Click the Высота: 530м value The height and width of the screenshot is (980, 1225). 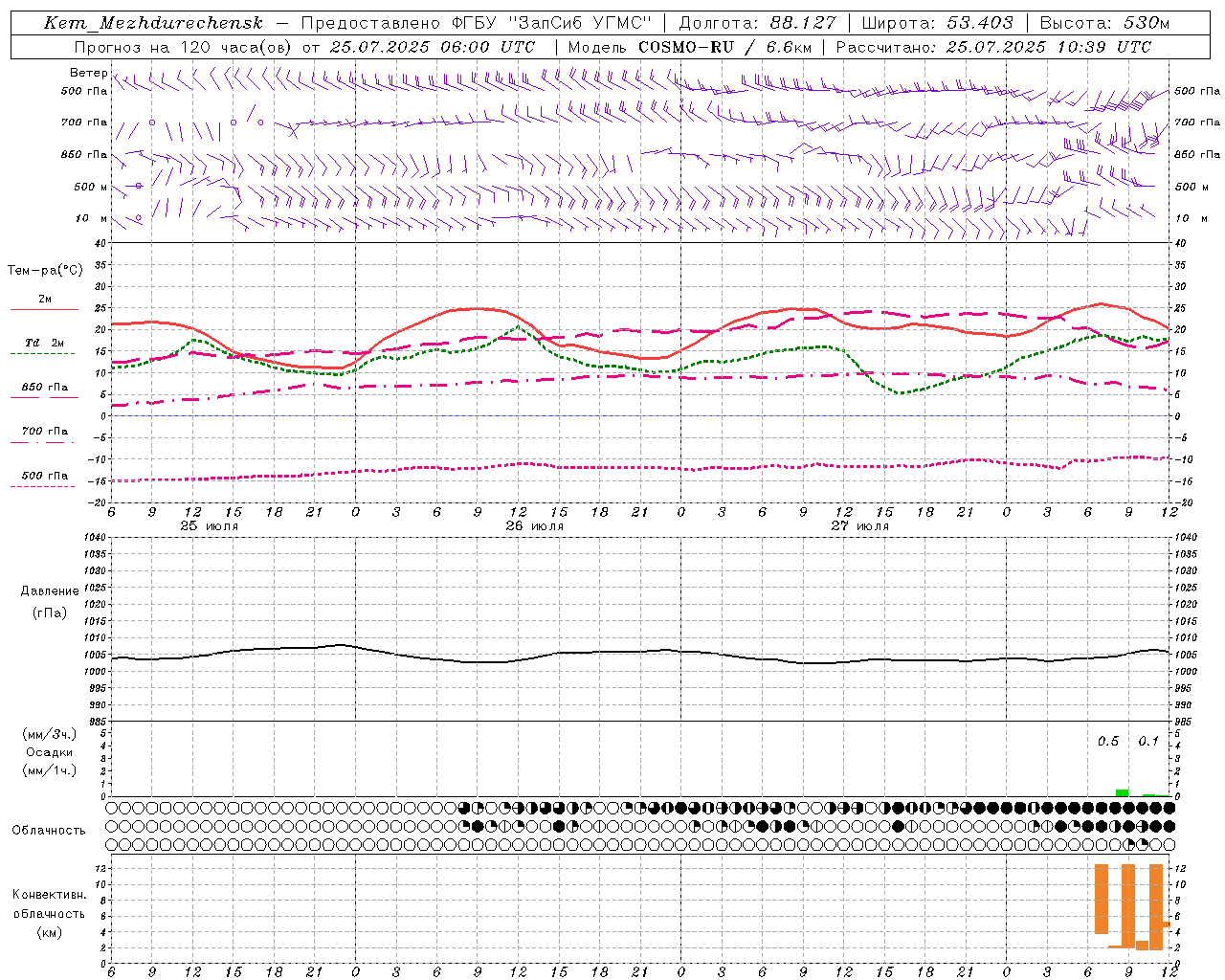(1104, 23)
